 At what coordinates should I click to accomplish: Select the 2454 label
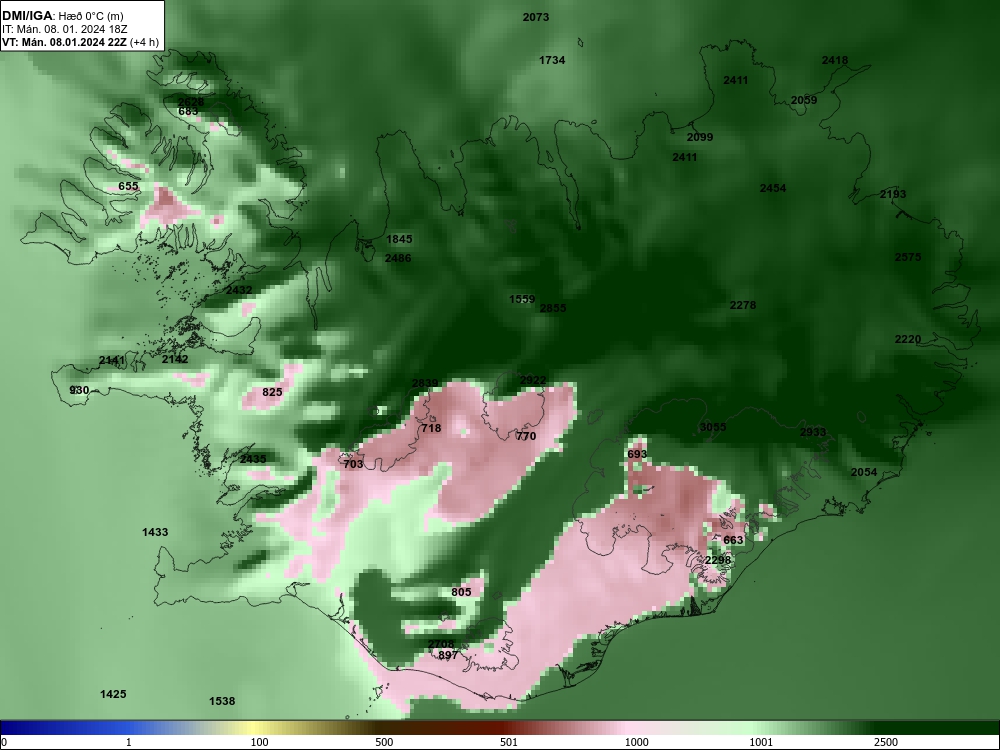pyautogui.click(x=773, y=188)
